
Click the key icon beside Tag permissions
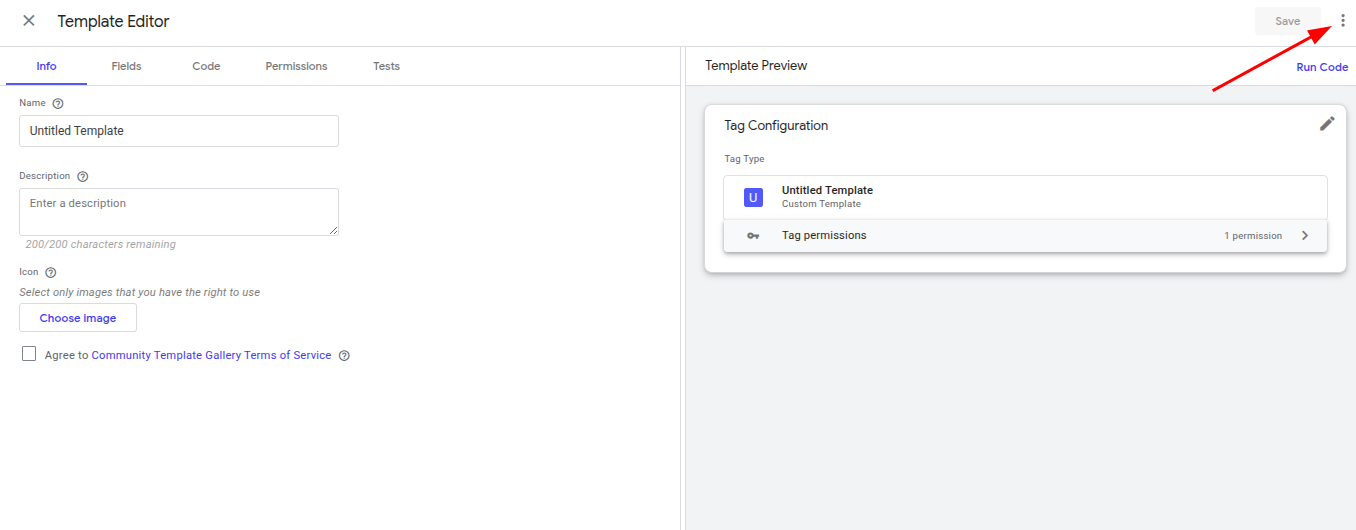753,236
